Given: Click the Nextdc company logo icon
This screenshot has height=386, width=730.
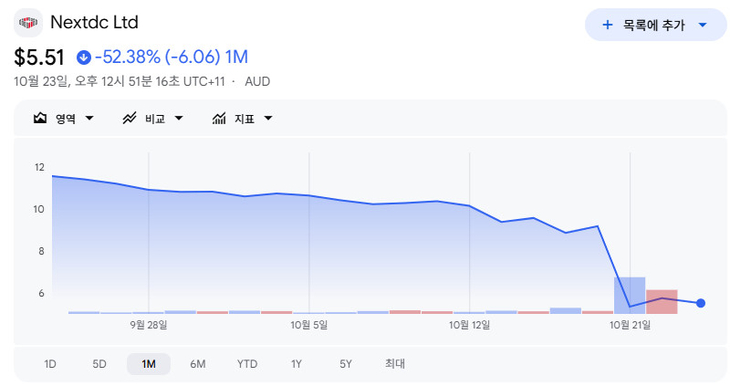Looking at the screenshot, I should [x=28, y=23].
